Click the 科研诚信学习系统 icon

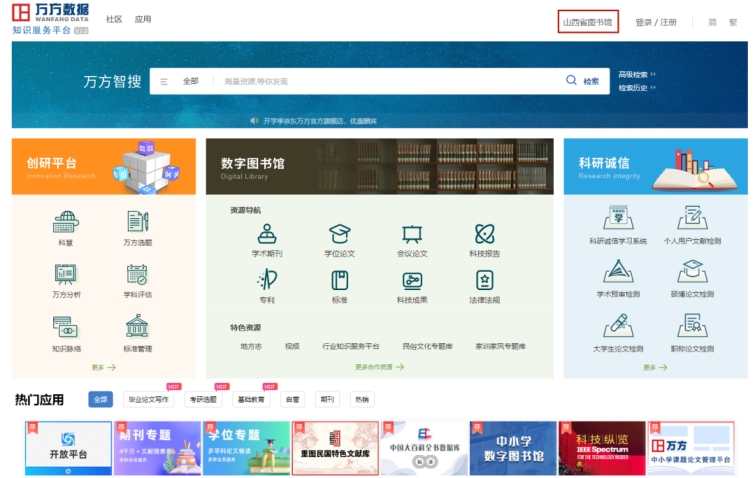pyautogui.click(x=618, y=219)
